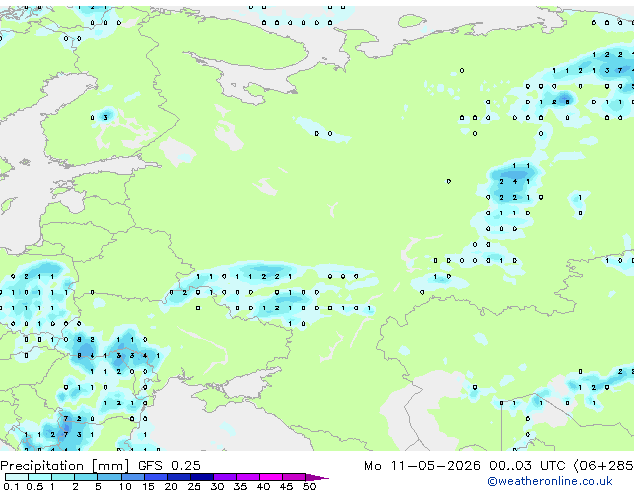This screenshot has width=634, height=490.
Task: Select the legend swatch between 20 and 25
Action: coord(179,477)
